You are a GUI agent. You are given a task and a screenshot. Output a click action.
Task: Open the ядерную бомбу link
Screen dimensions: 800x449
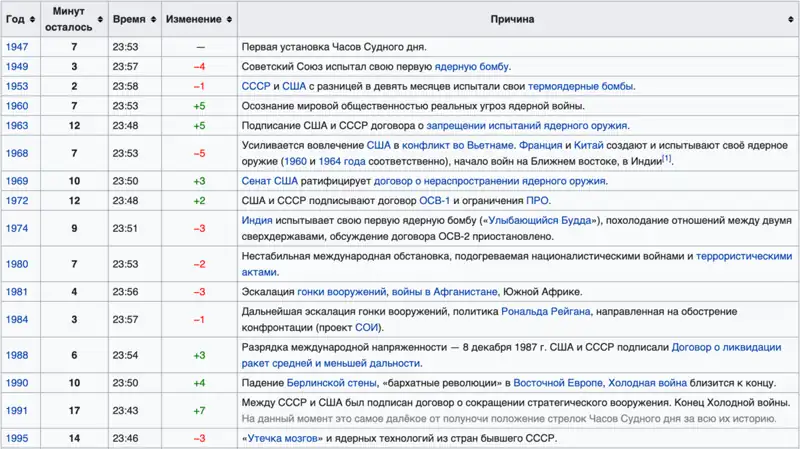coord(471,67)
